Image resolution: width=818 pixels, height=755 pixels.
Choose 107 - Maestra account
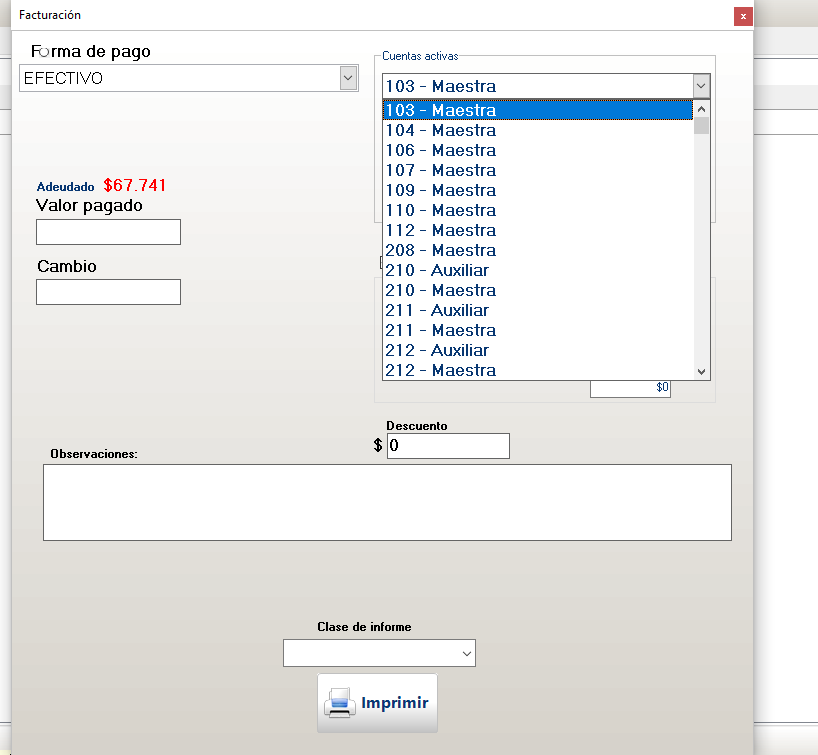(440, 170)
